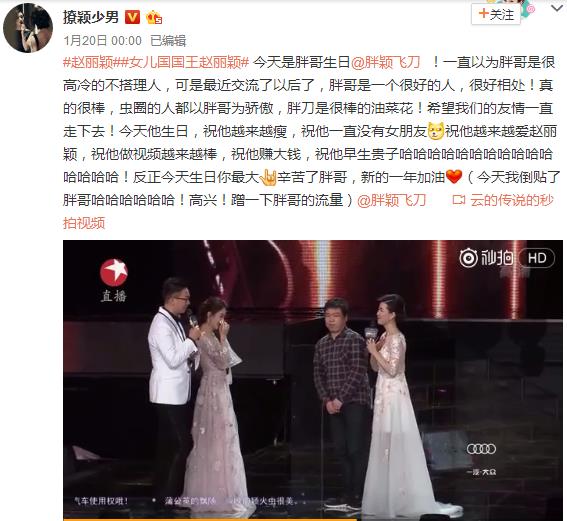567x521 pixels.
Task: Click the 撩颖少男 username link
Action: (90, 17)
